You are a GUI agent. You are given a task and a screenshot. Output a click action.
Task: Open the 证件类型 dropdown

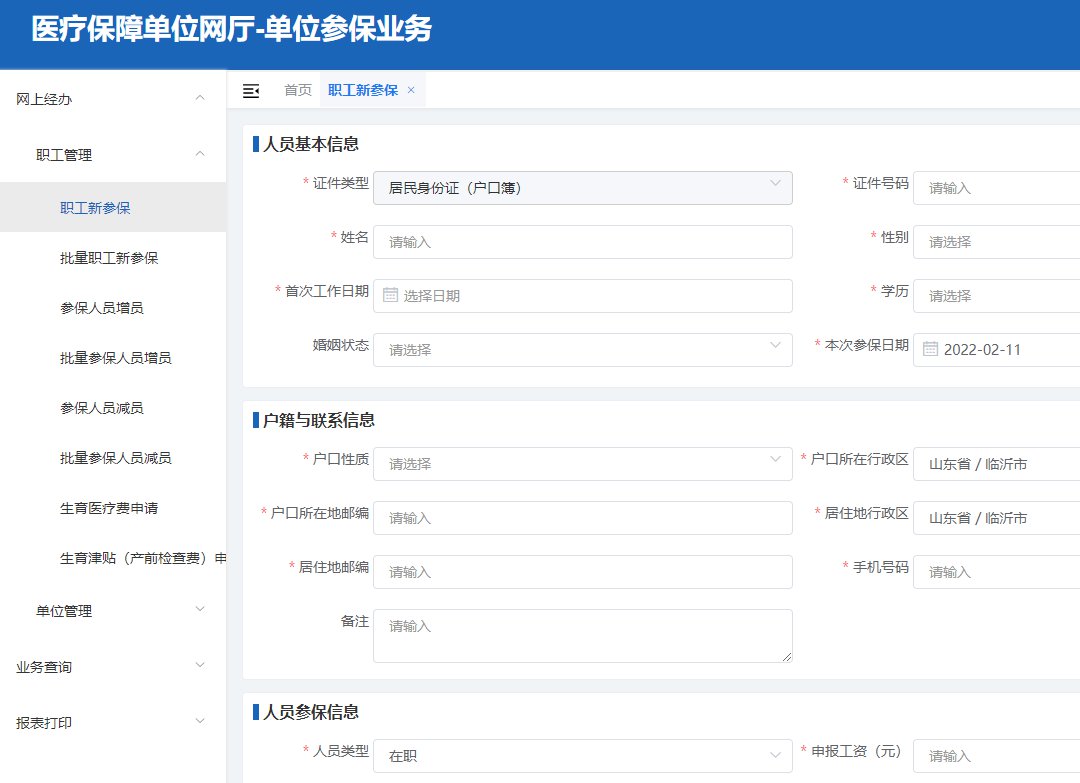click(x=582, y=188)
